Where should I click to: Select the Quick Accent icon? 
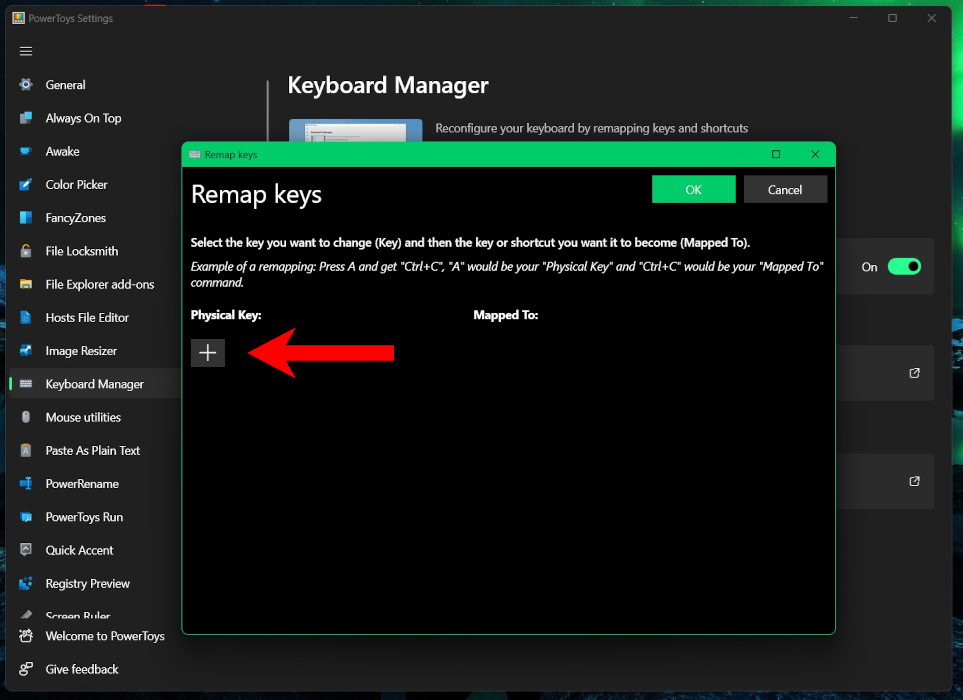[x=28, y=550]
